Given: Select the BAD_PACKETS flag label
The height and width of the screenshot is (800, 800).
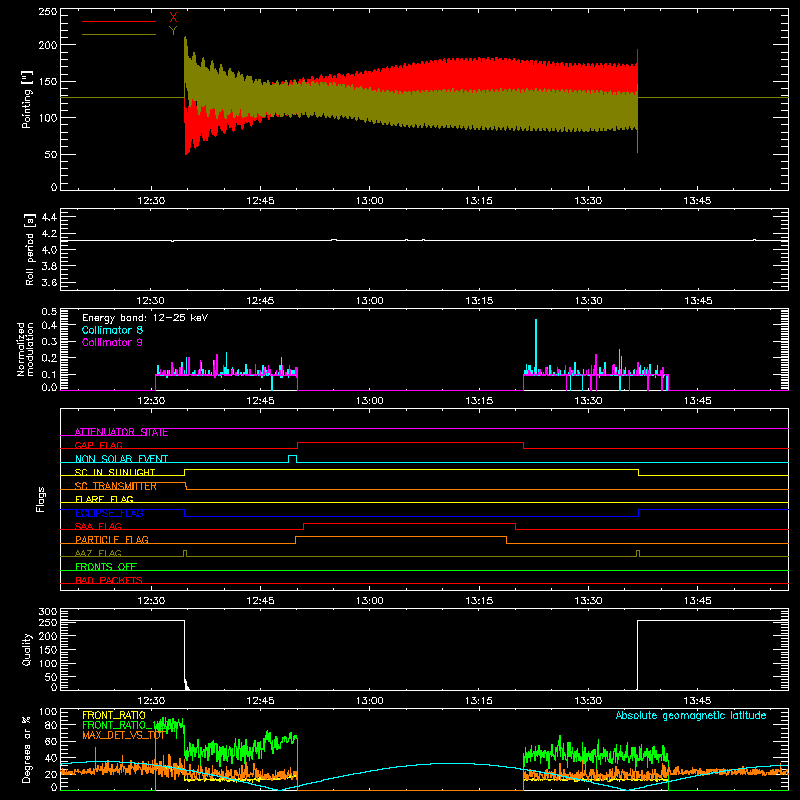Looking at the screenshot, I should [x=109, y=581].
